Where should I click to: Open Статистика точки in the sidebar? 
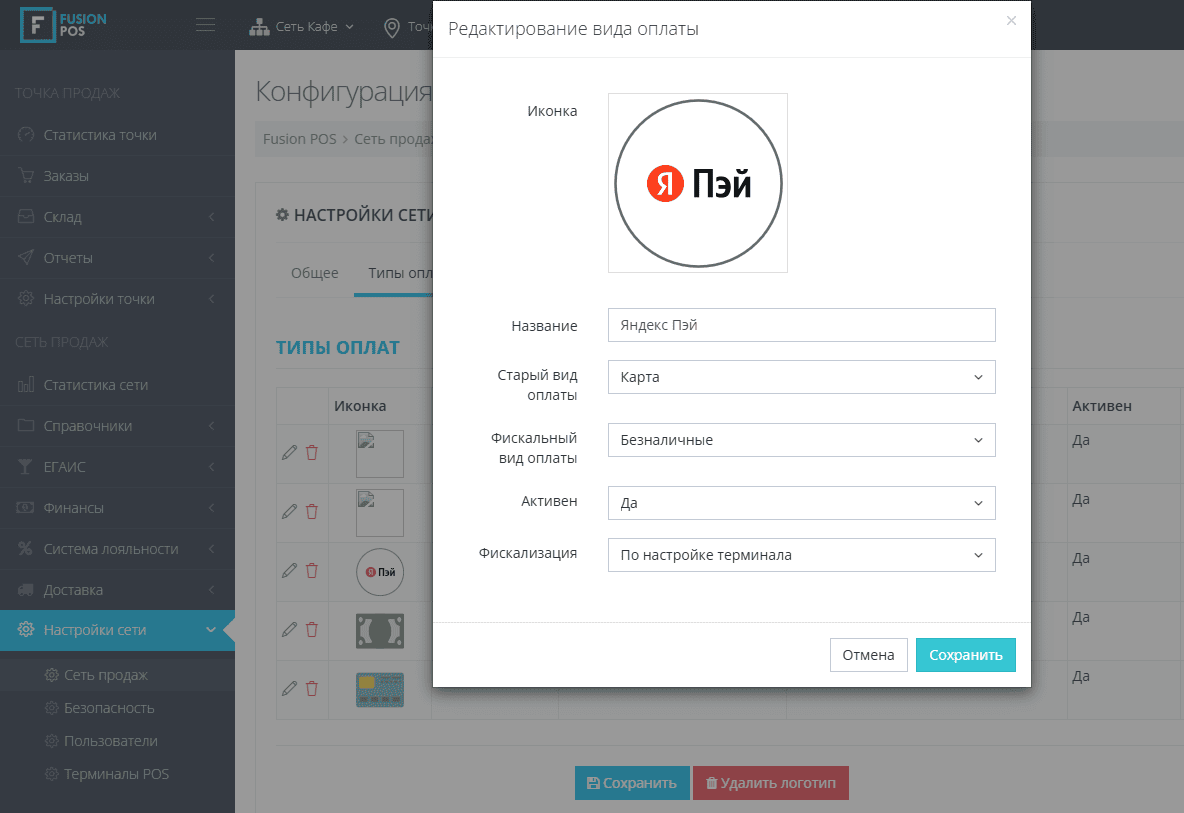tap(117, 135)
